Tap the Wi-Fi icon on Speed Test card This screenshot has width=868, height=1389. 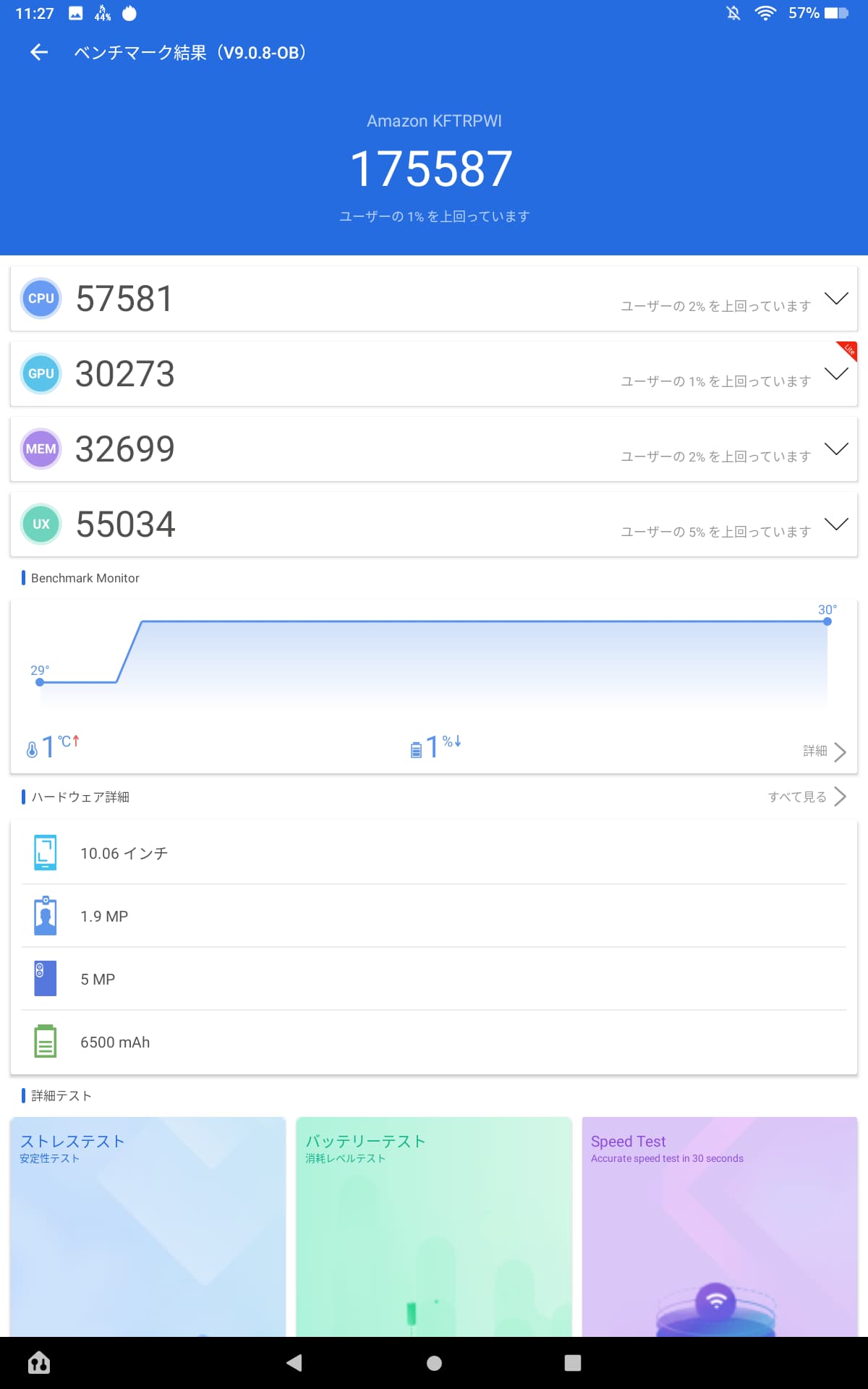(715, 1302)
